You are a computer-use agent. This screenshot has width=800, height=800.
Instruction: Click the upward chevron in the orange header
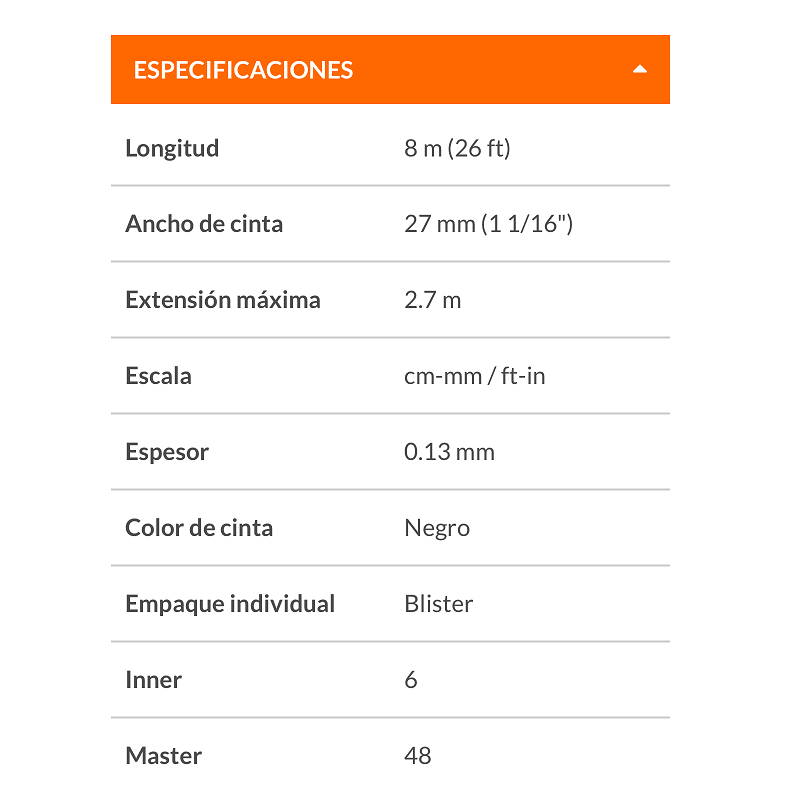[x=641, y=69]
